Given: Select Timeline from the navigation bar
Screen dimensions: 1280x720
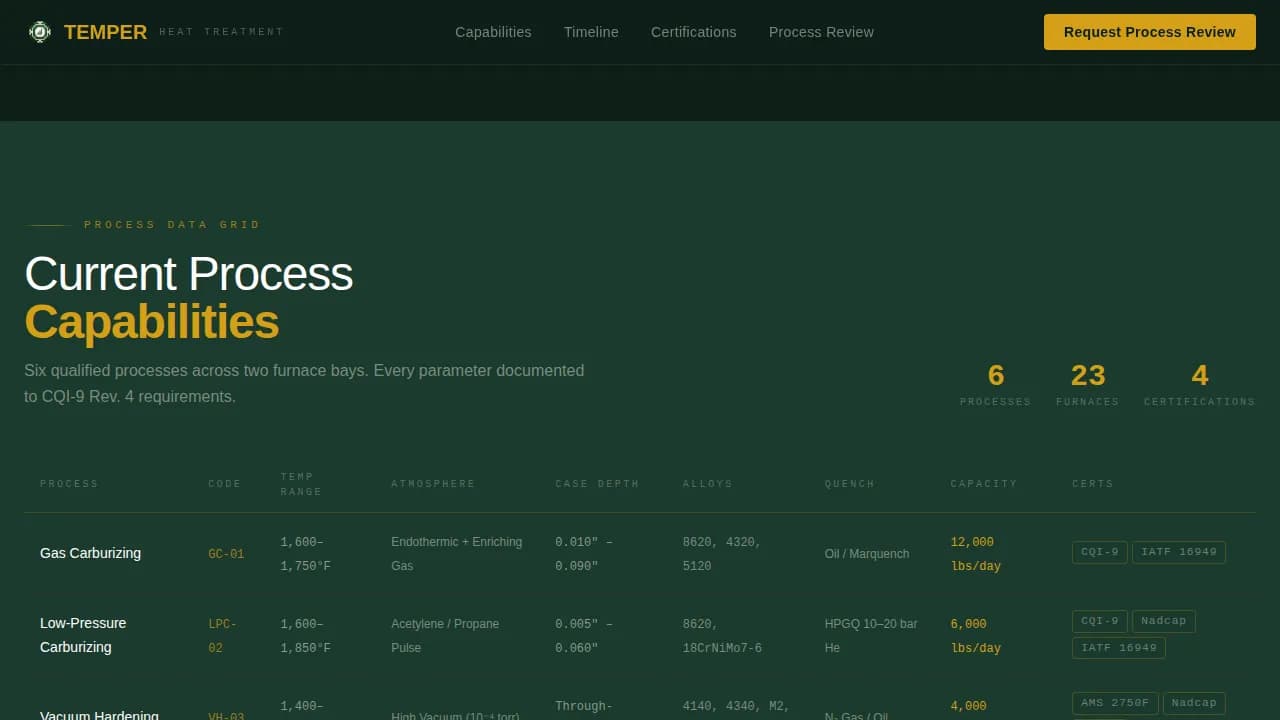Looking at the screenshot, I should (x=591, y=32).
